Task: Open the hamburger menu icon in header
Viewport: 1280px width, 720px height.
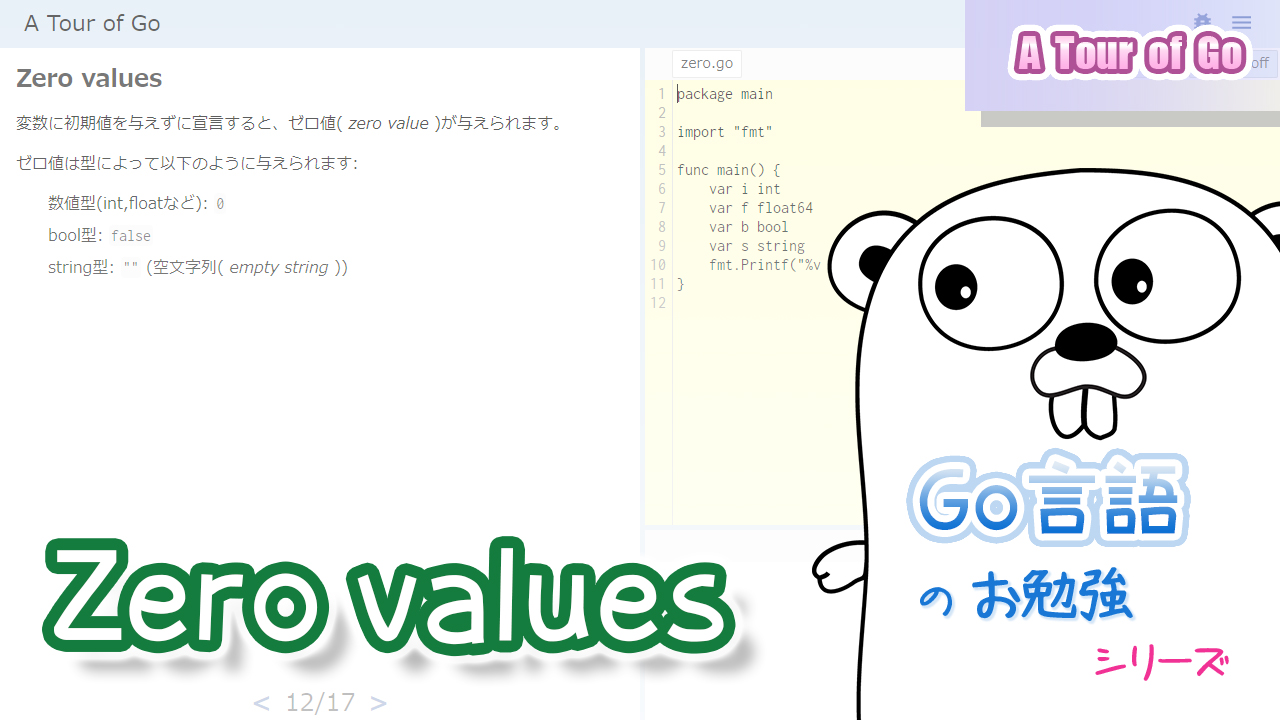Action: 1241,23
